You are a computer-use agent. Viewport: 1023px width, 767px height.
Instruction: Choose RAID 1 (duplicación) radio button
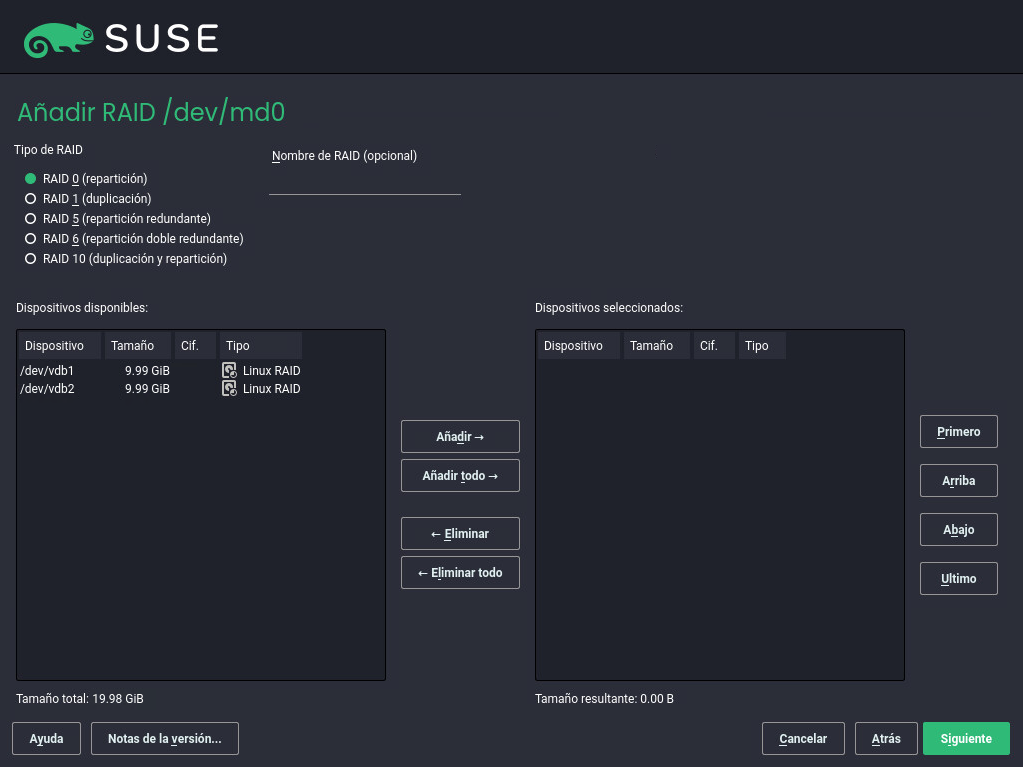coord(30,199)
